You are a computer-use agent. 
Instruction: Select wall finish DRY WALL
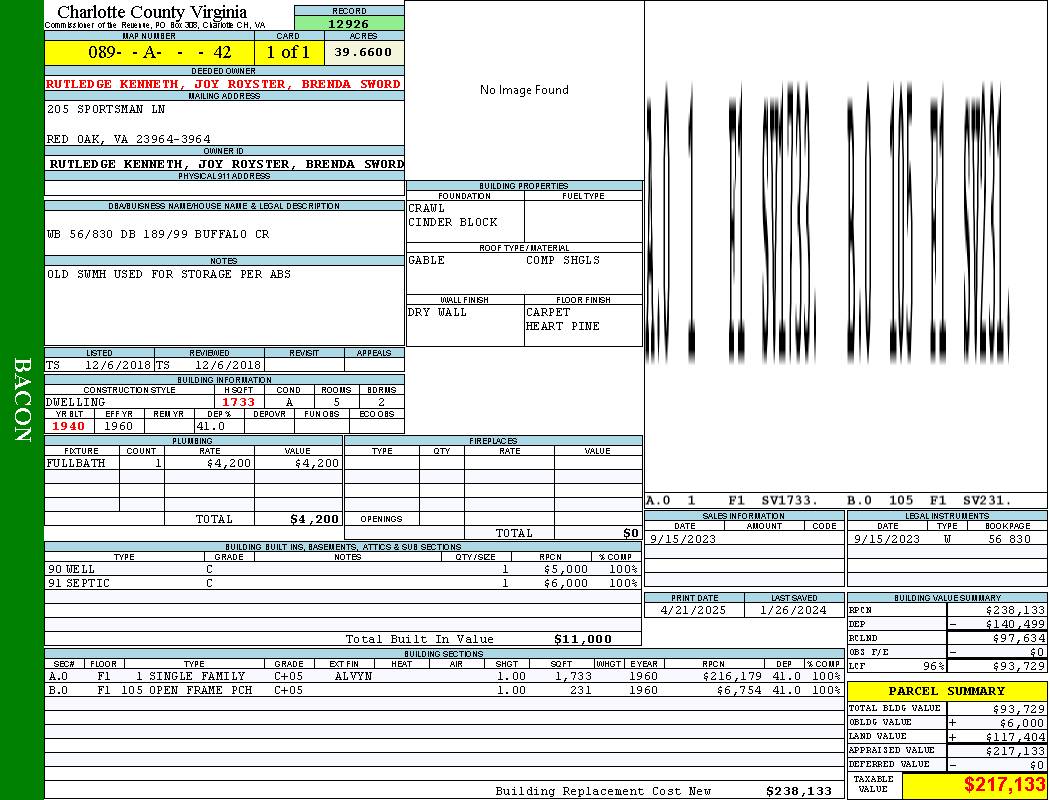pos(437,313)
